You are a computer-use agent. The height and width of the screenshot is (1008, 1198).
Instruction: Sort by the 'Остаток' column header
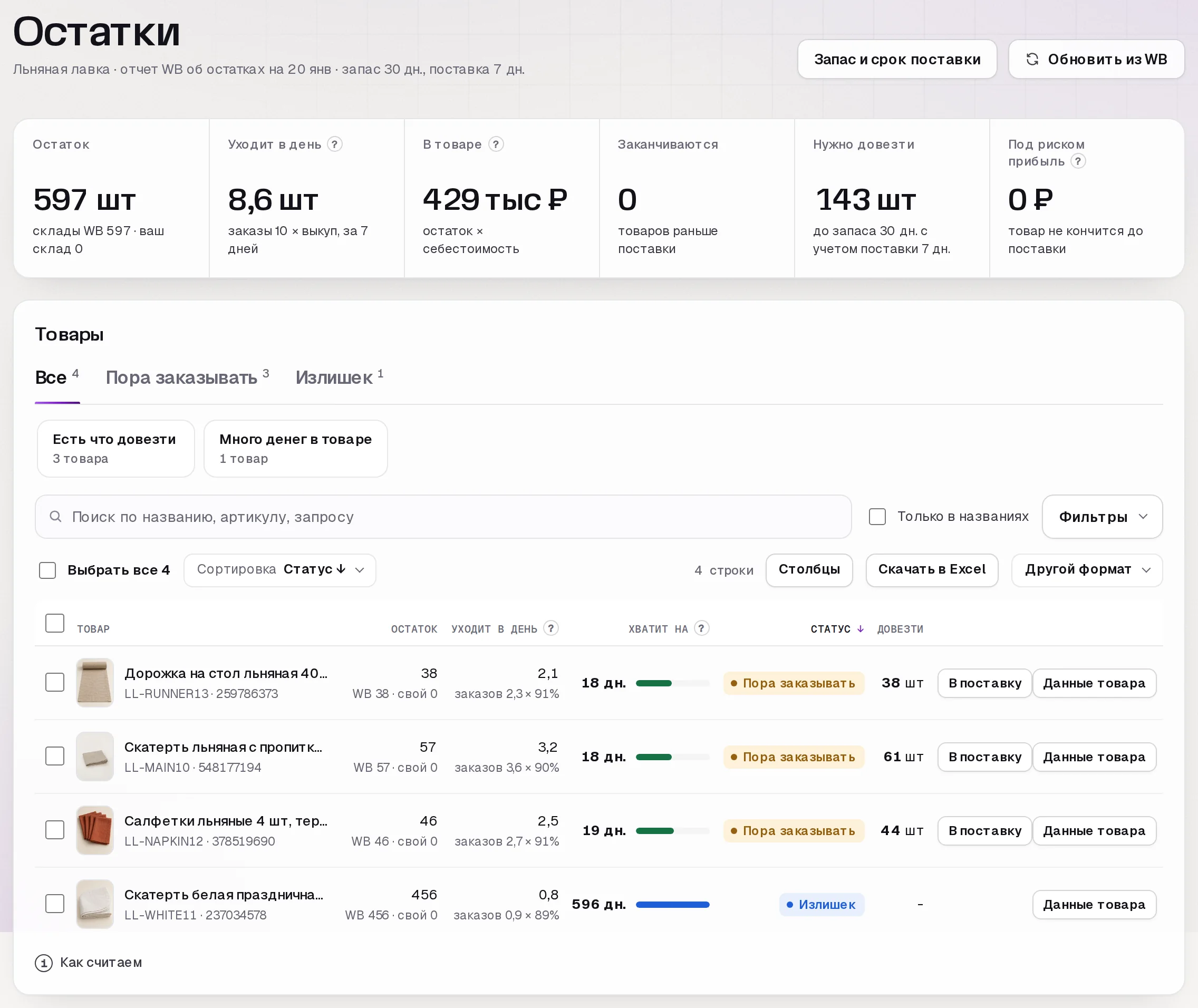click(414, 629)
